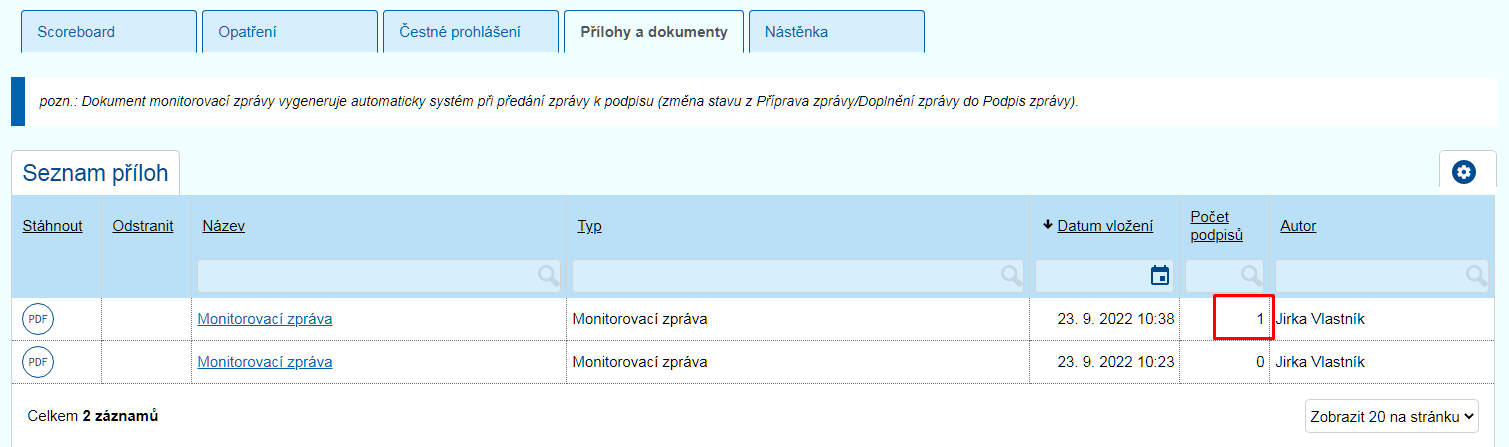1509x447 pixels.
Task: Sort table by Název column header
Action: [223, 226]
